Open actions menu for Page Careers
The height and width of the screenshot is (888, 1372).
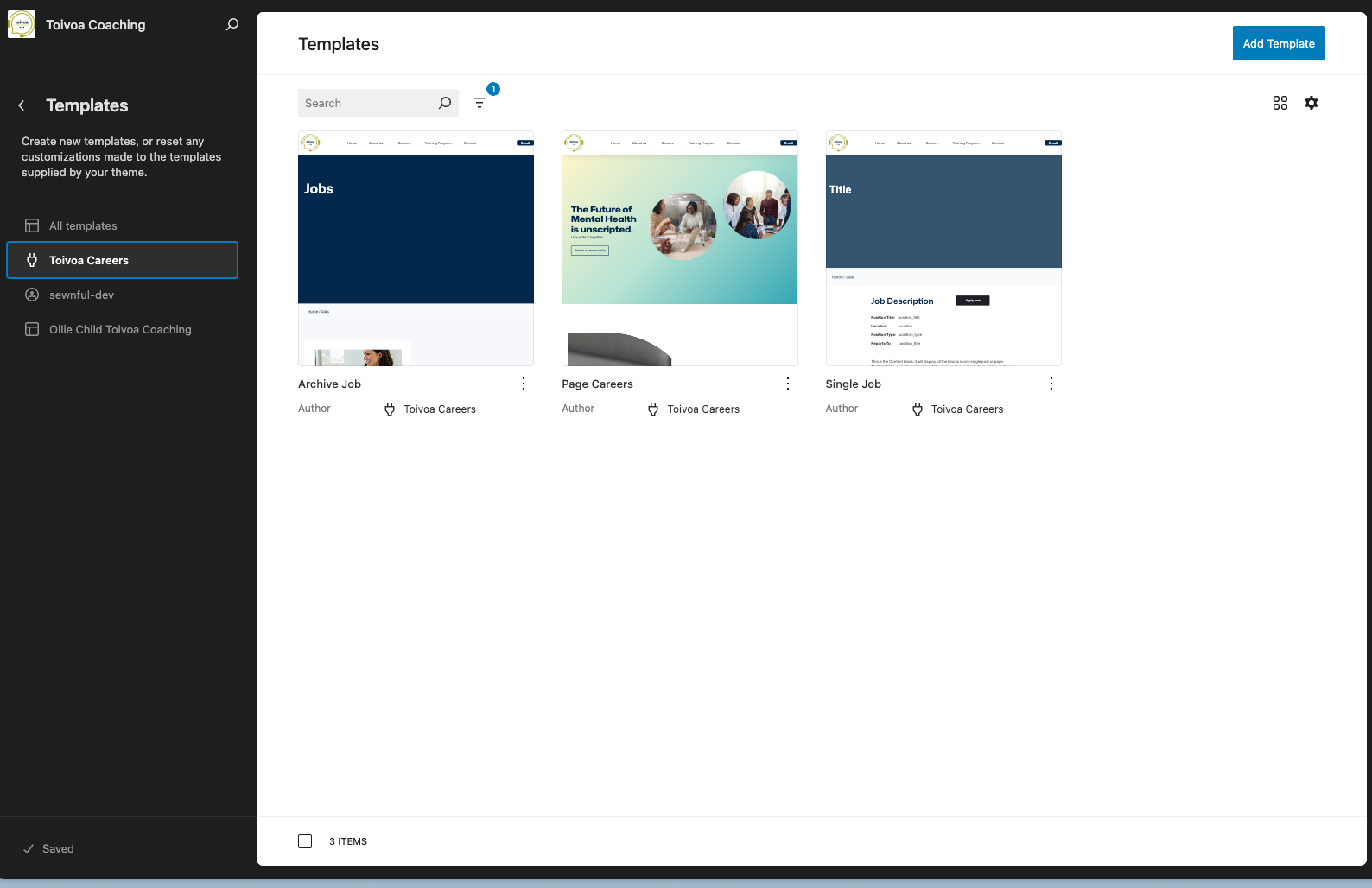point(788,384)
